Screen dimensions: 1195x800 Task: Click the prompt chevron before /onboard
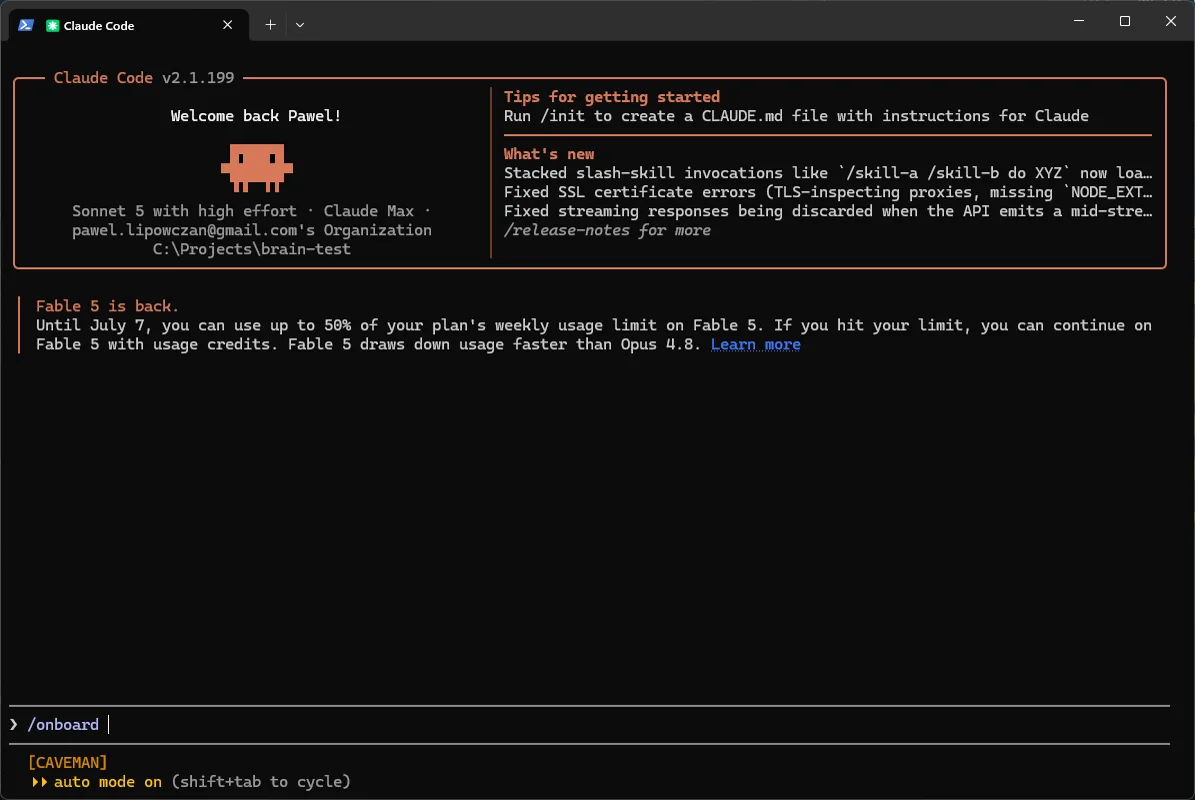(x=14, y=725)
